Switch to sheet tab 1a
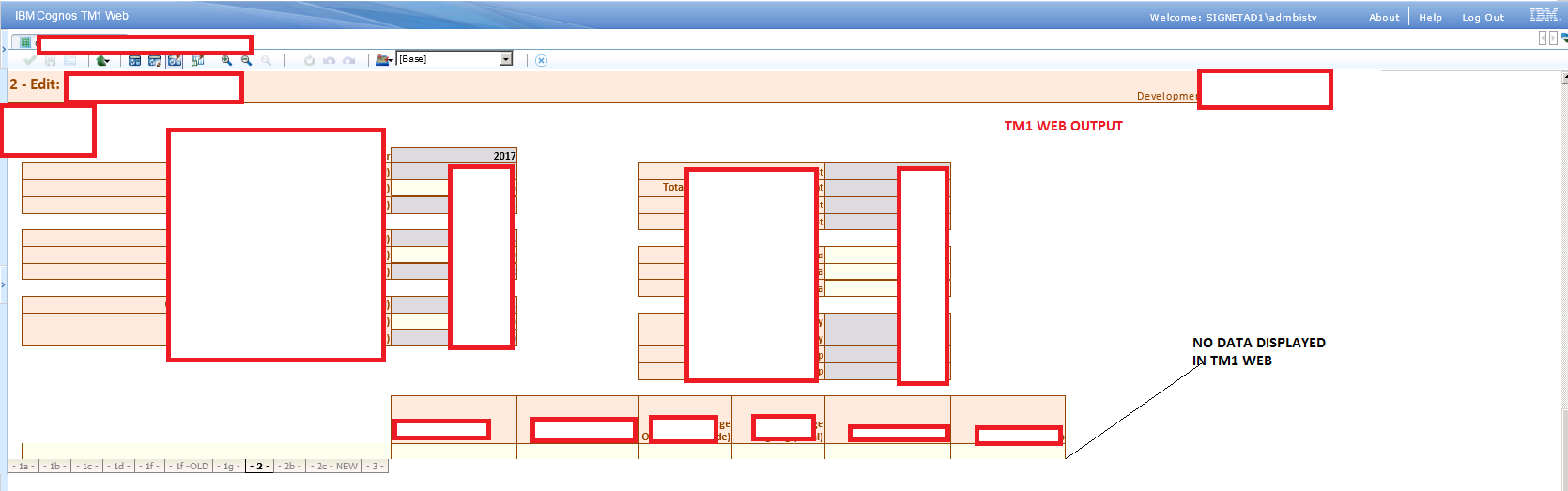 [23, 466]
